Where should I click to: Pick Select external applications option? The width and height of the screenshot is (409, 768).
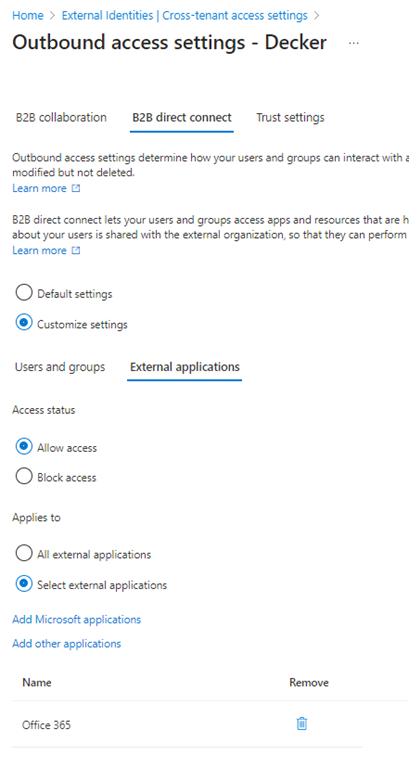click(24, 584)
